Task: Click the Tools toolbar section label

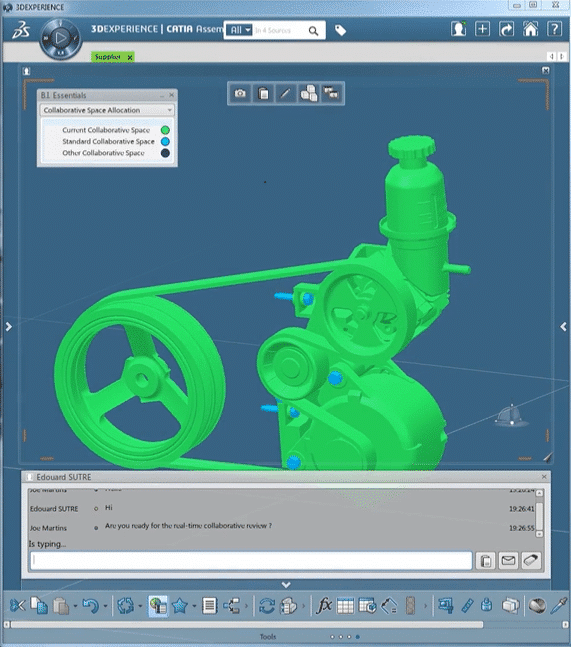Action: pos(268,637)
